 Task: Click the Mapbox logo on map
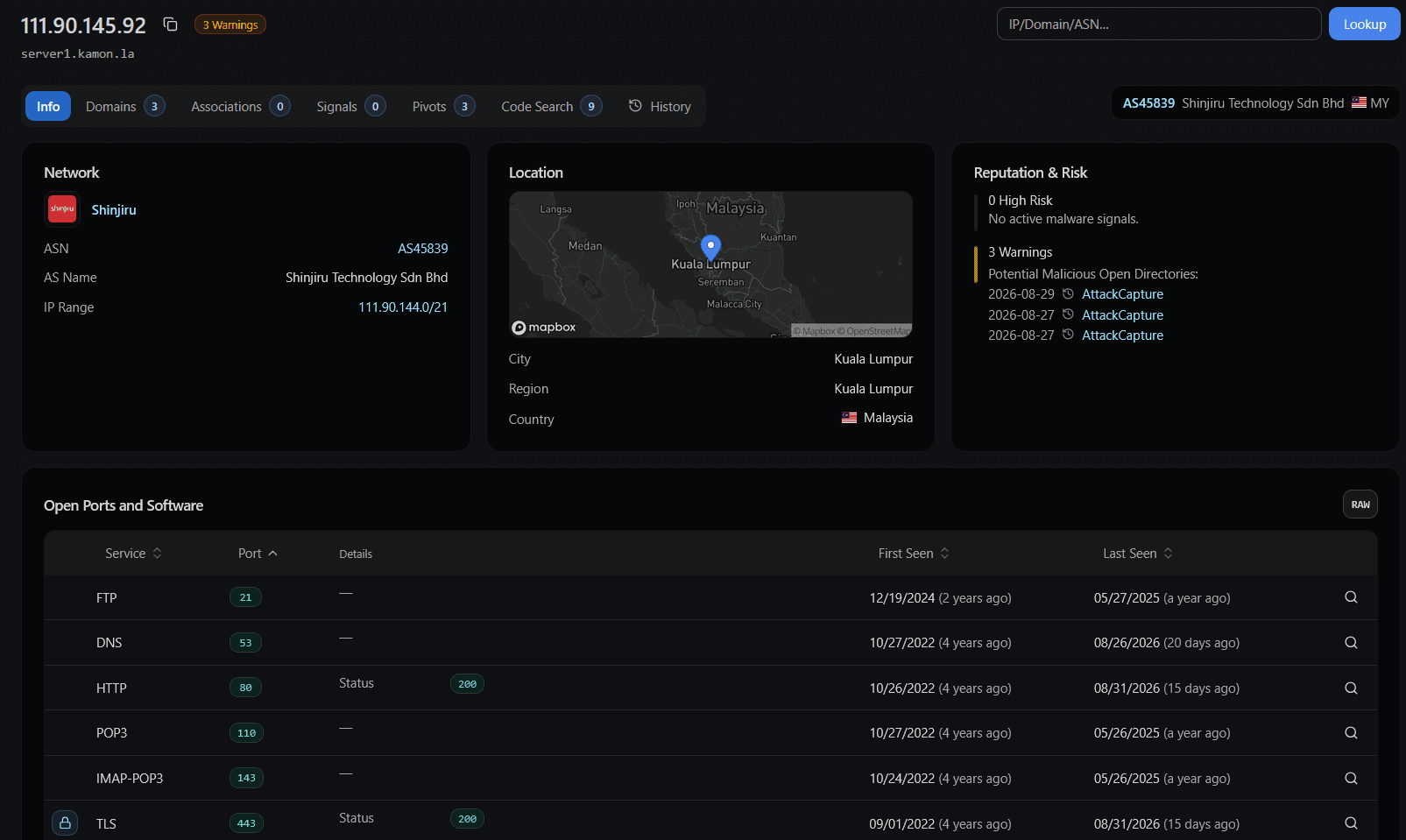(544, 328)
